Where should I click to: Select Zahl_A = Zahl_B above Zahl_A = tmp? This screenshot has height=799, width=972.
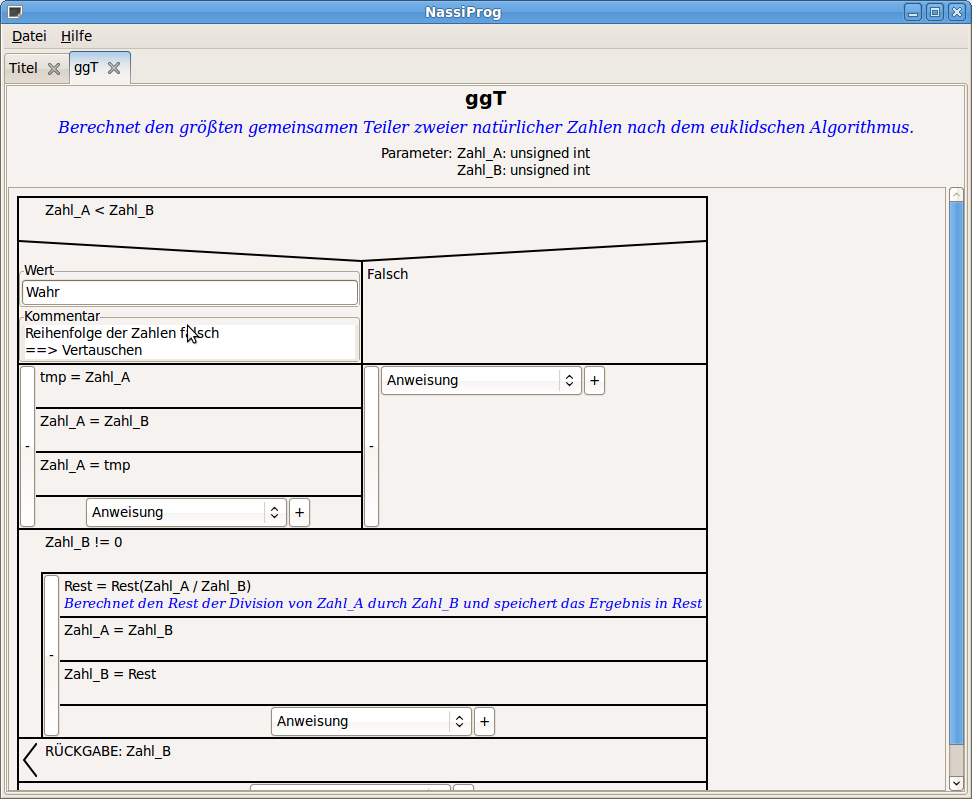94,422
